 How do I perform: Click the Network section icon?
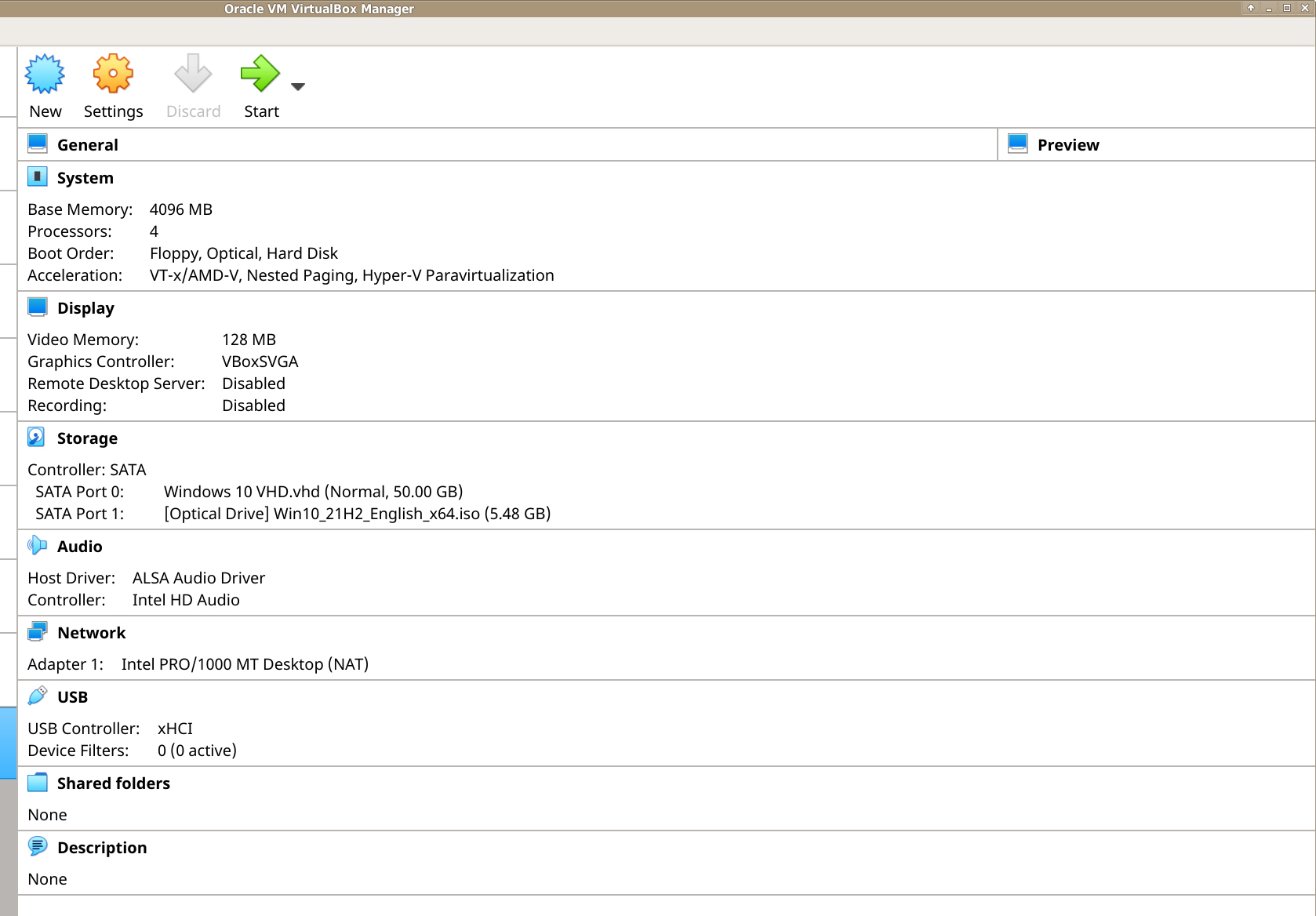[x=38, y=631]
